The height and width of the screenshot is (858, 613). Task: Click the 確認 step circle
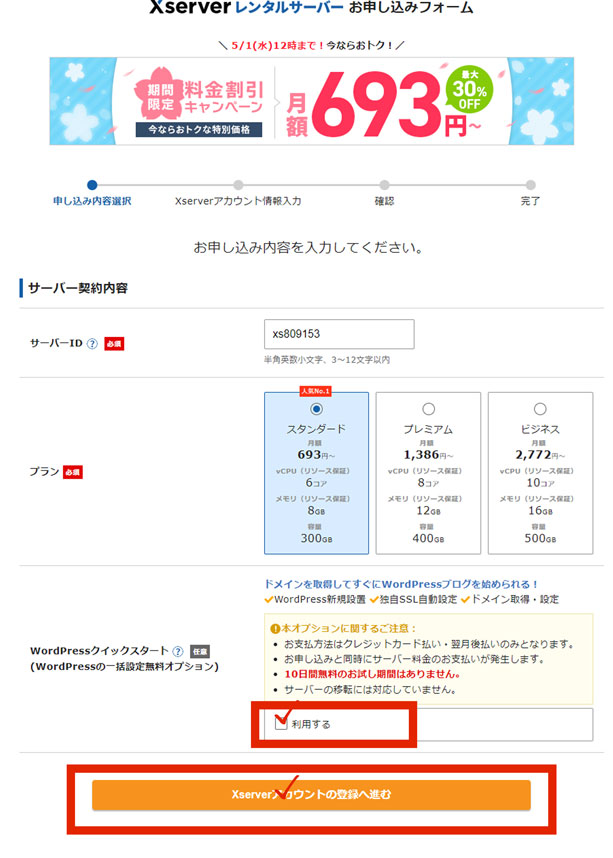point(384,184)
